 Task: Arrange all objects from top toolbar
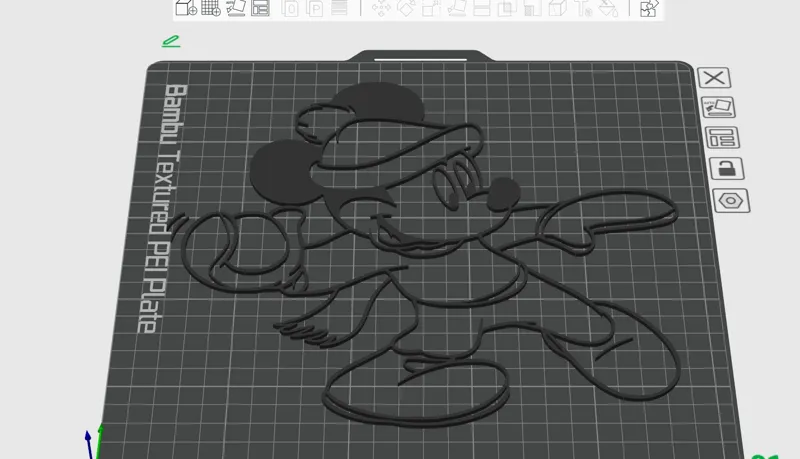point(260,8)
